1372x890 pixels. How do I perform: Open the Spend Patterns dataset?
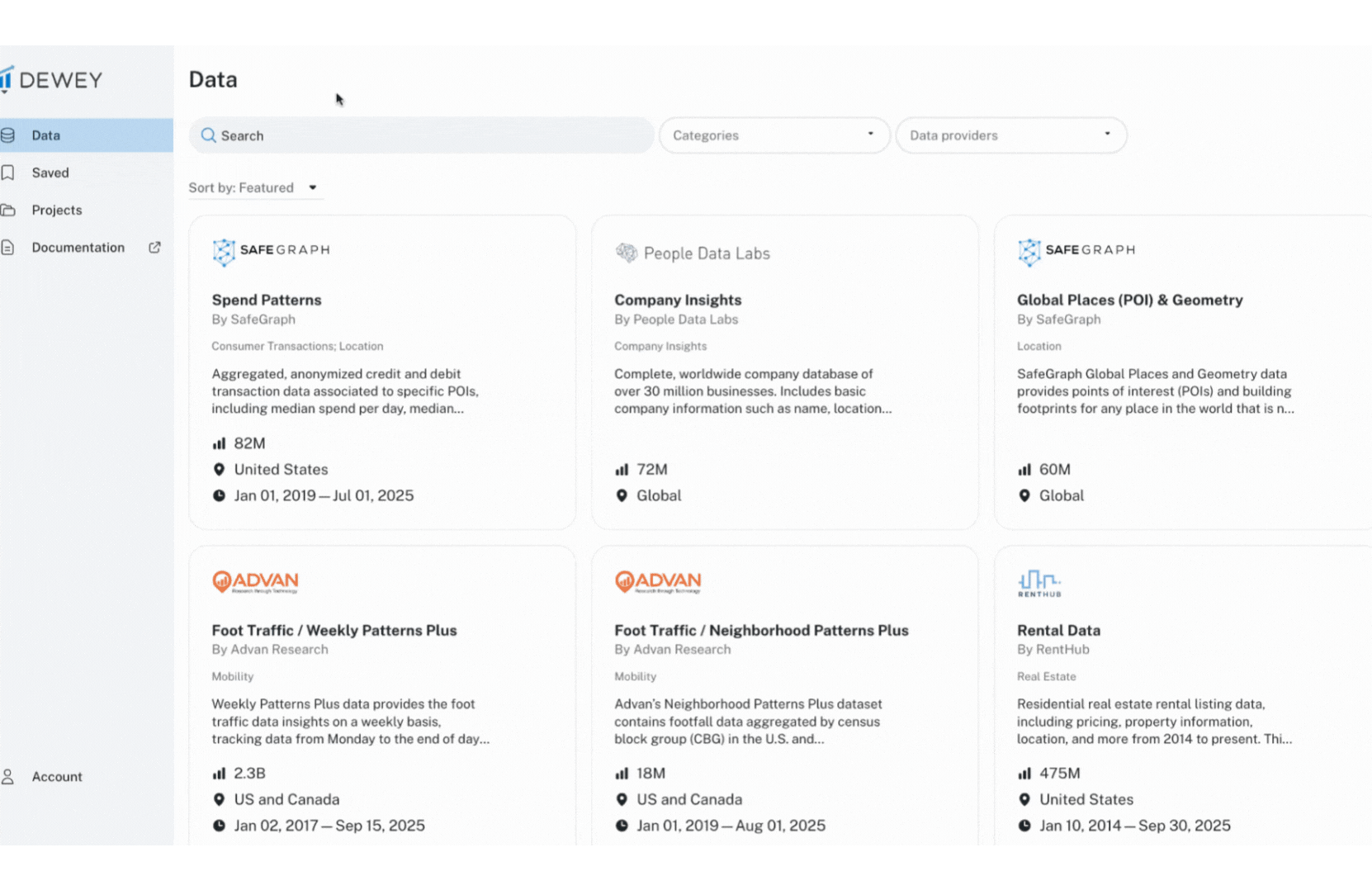click(267, 300)
